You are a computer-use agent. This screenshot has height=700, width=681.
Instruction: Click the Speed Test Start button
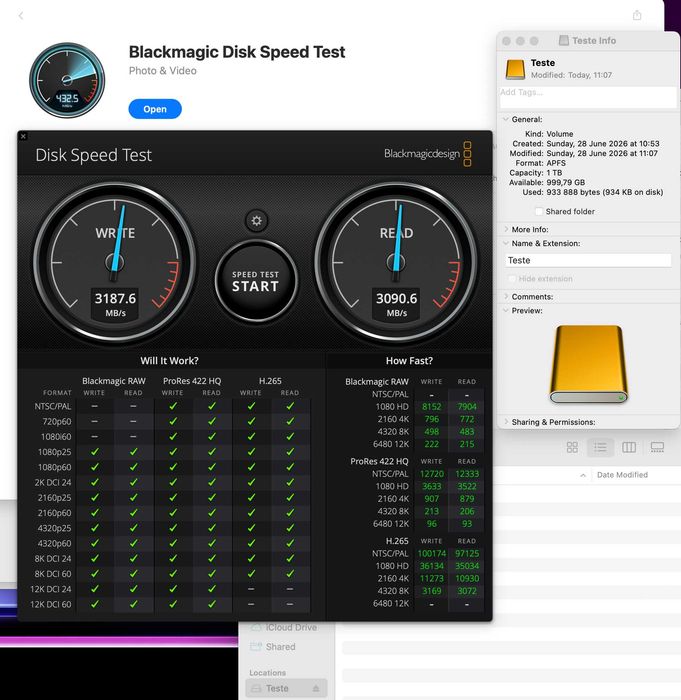click(x=256, y=281)
